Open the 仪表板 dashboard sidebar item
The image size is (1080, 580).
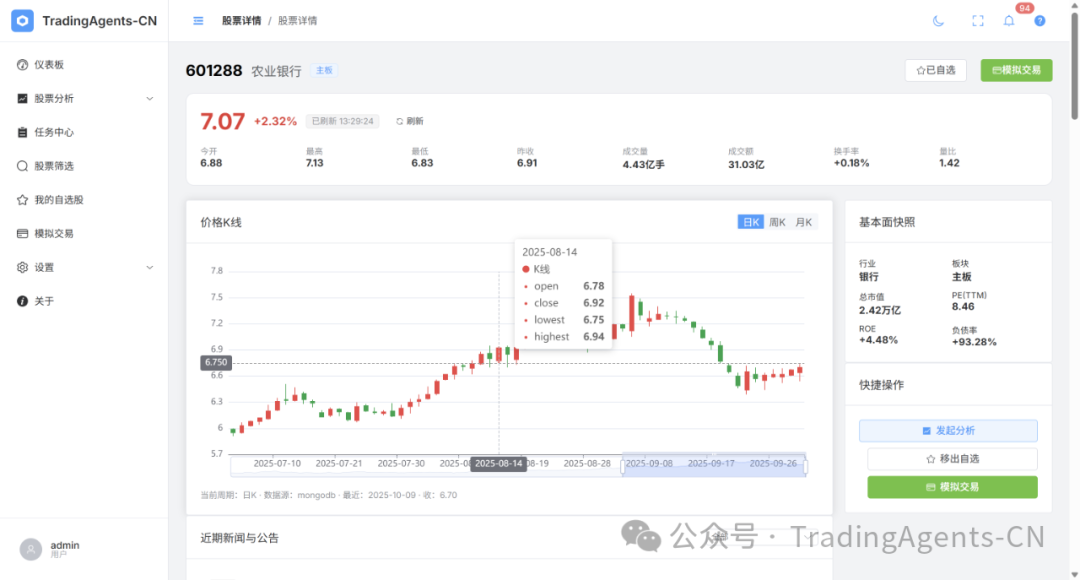coord(49,64)
